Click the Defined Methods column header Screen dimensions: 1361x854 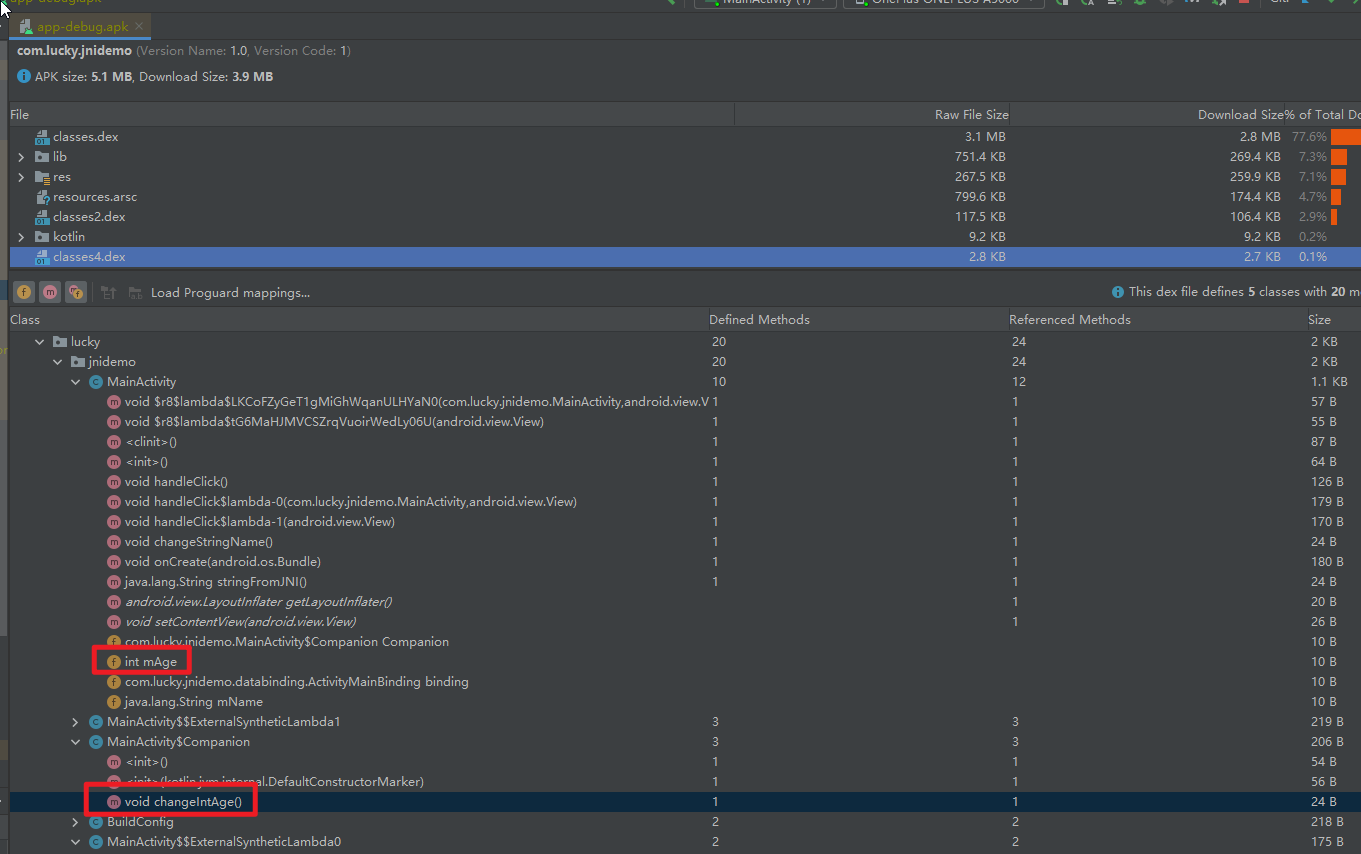858,320
